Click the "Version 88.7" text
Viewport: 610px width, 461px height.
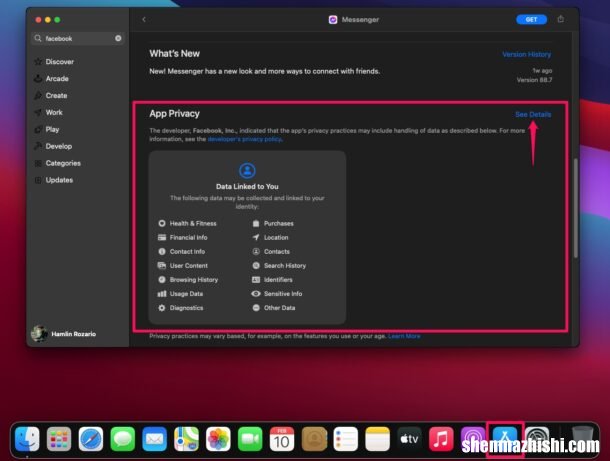tap(534, 80)
